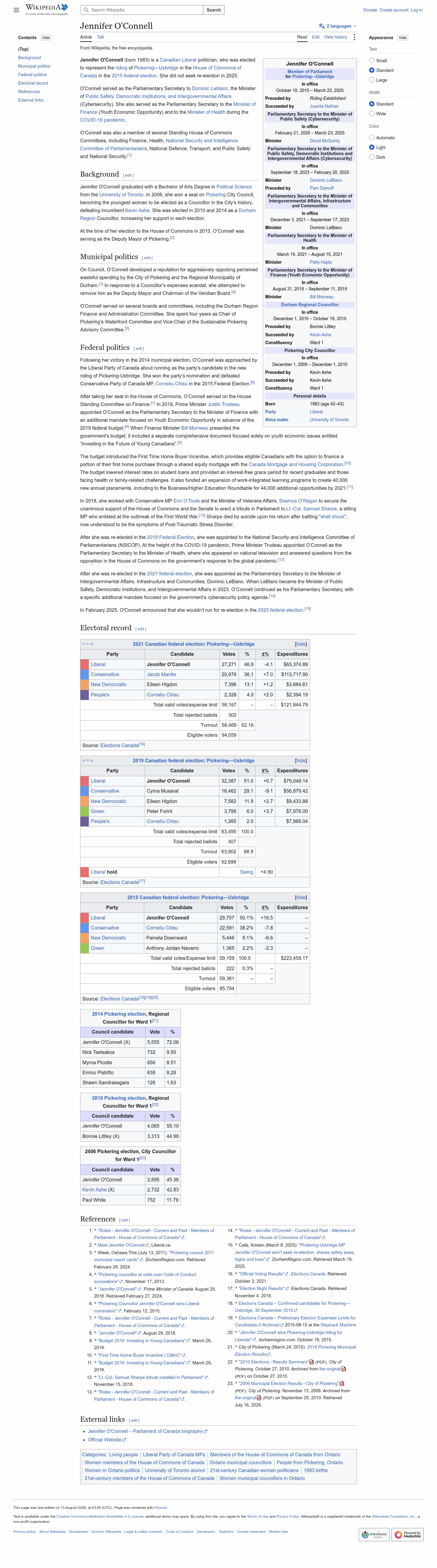Click external link icon after Election Night Results
437x1568 pixels.
click(x=287, y=1289)
